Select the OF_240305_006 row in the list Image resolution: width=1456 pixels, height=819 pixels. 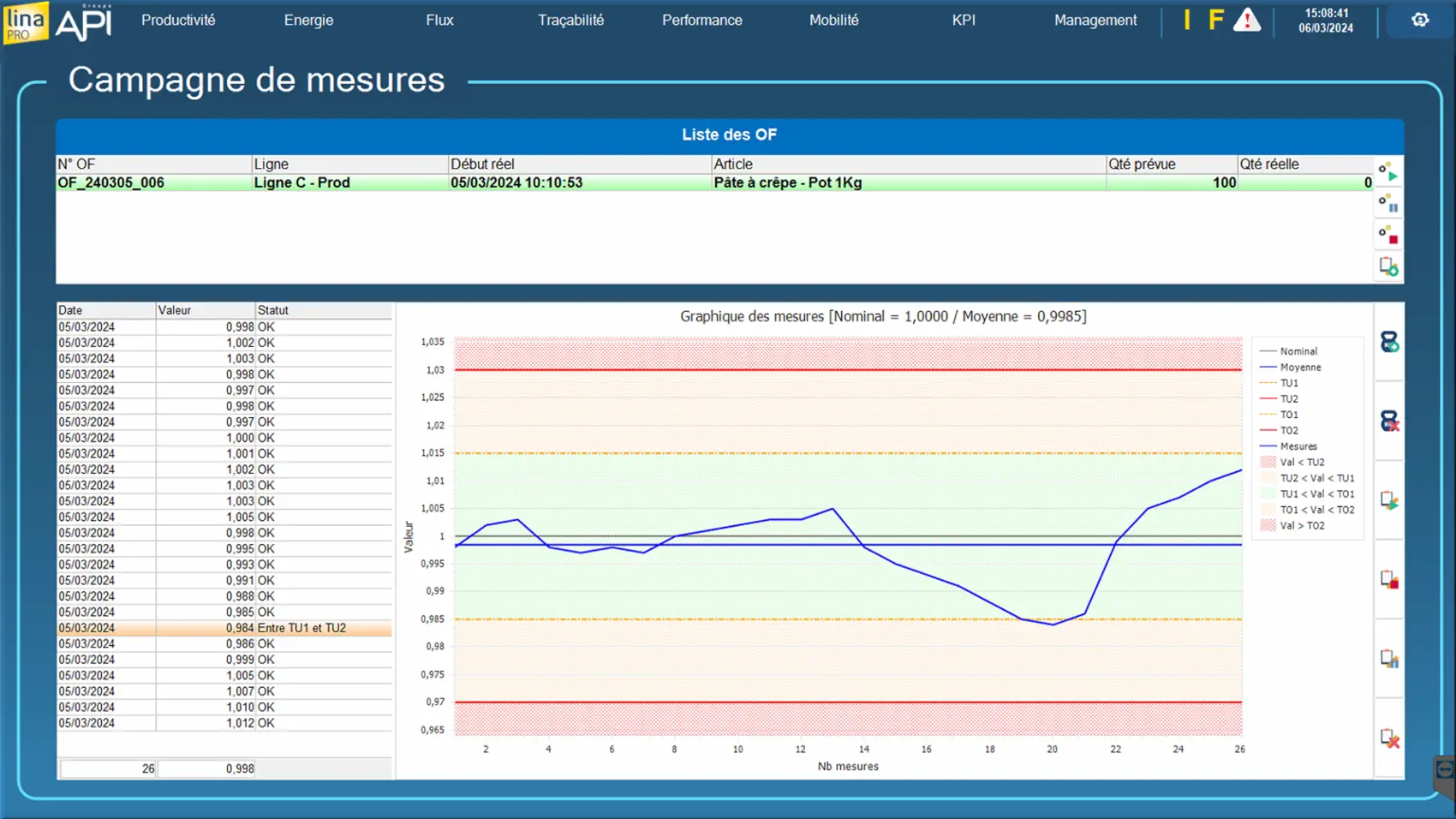click(111, 182)
